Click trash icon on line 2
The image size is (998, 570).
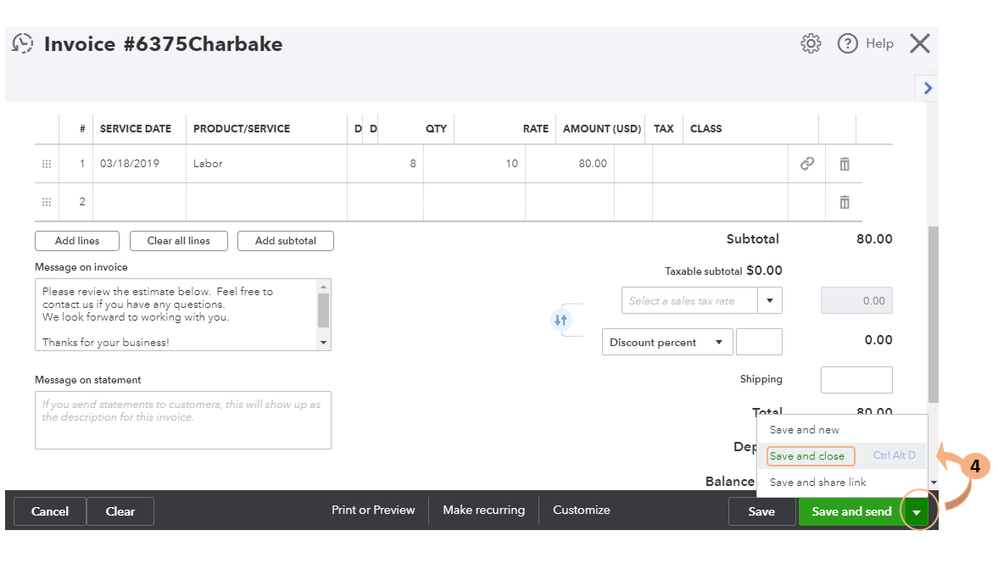click(844, 201)
